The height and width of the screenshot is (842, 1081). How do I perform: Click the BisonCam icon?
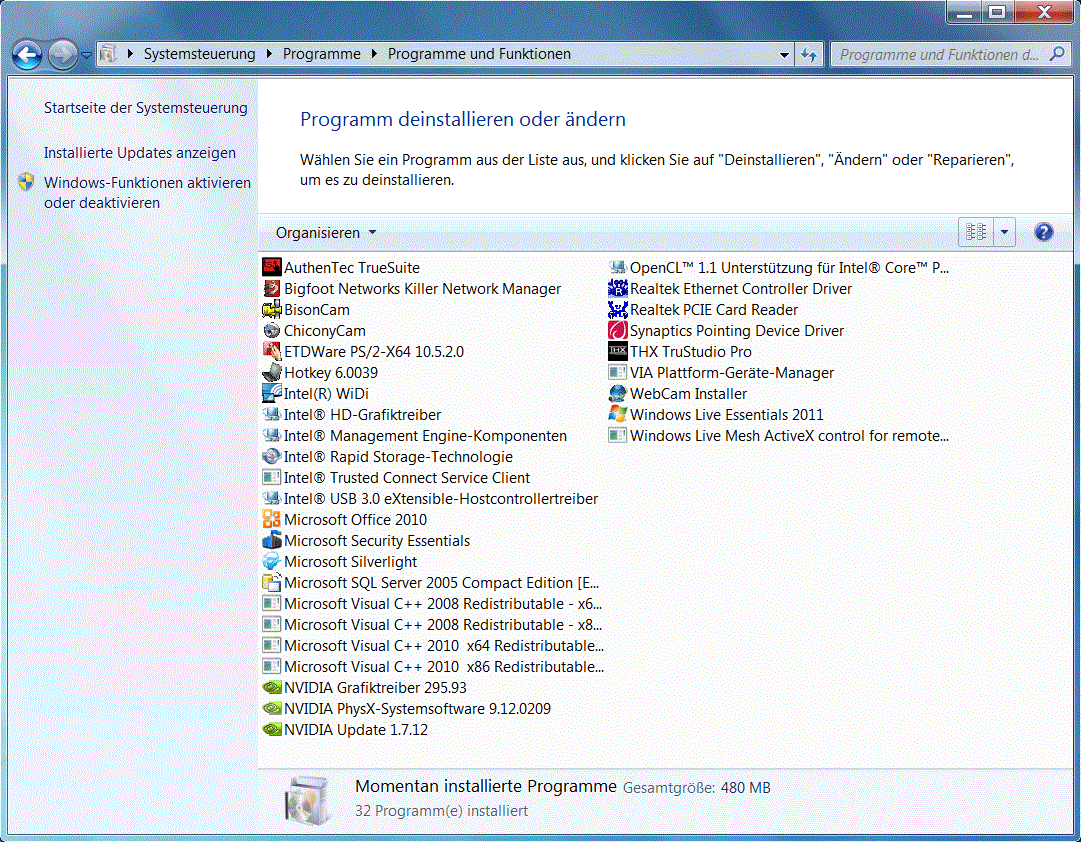272,310
